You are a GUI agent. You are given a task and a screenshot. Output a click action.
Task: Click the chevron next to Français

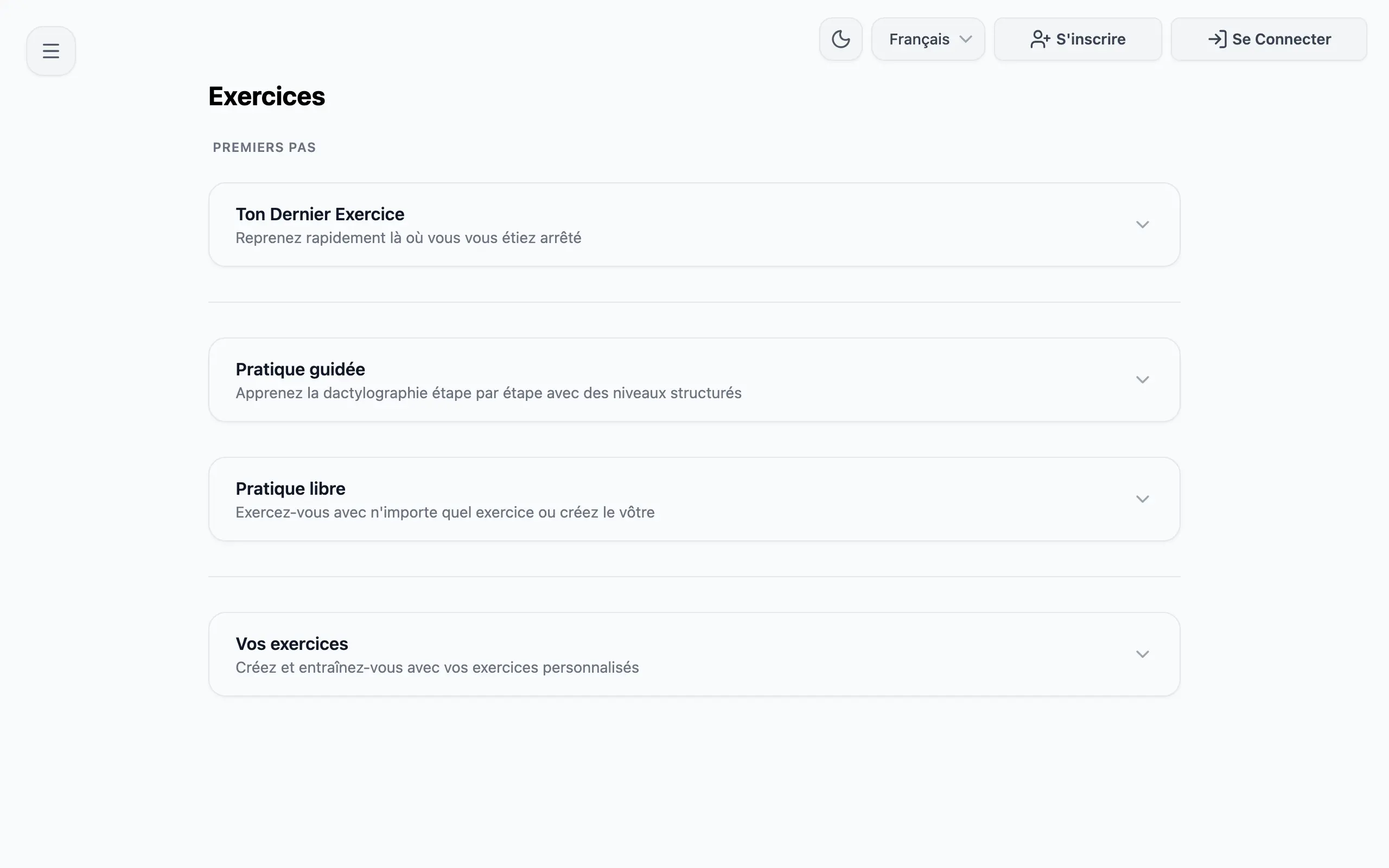point(967,39)
